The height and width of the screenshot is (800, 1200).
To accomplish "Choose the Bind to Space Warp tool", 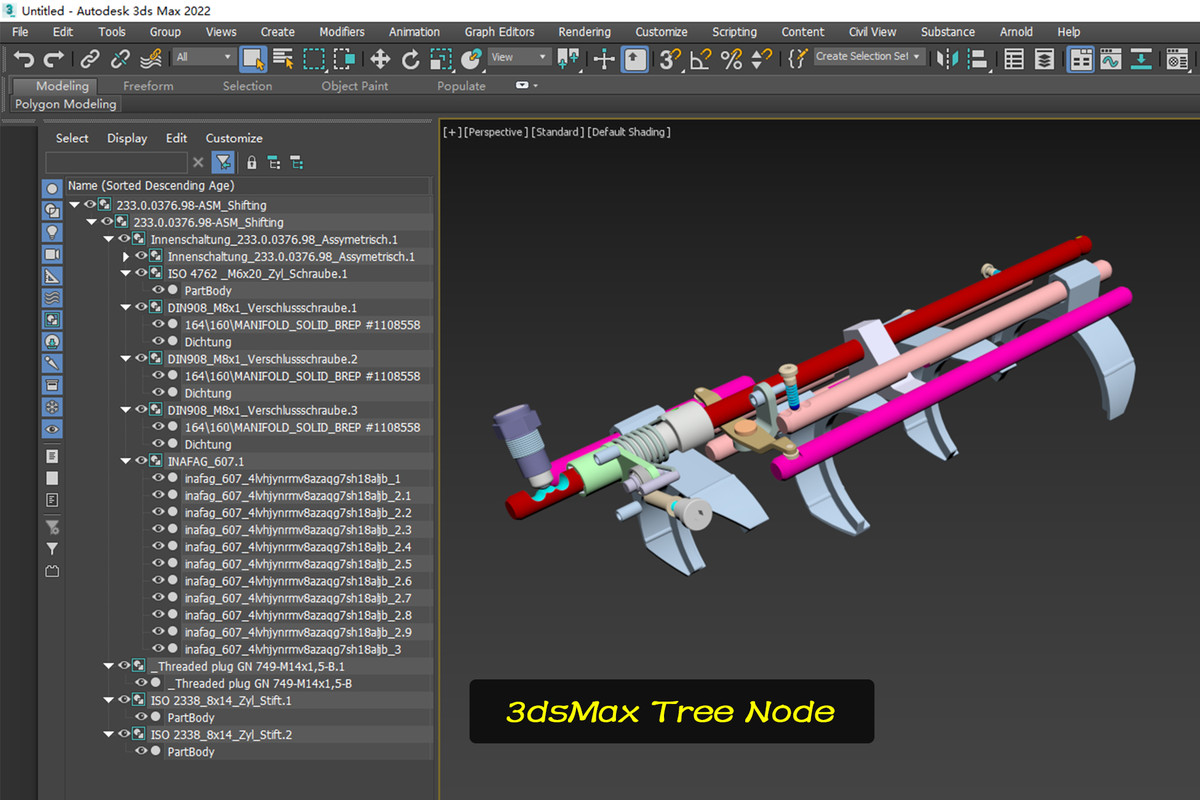I will click(x=150, y=59).
